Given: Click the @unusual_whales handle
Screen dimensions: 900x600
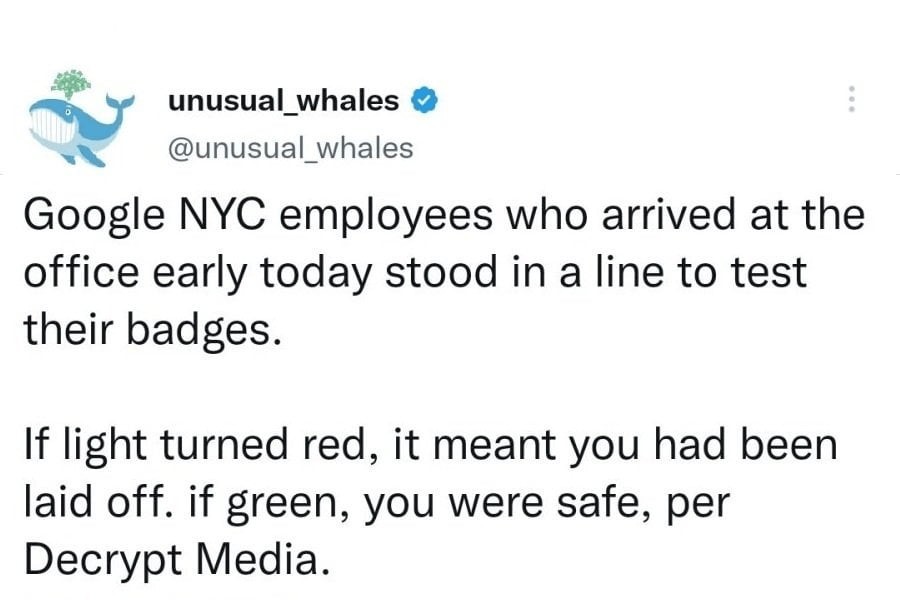Looking at the screenshot, I should tap(289, 148).
